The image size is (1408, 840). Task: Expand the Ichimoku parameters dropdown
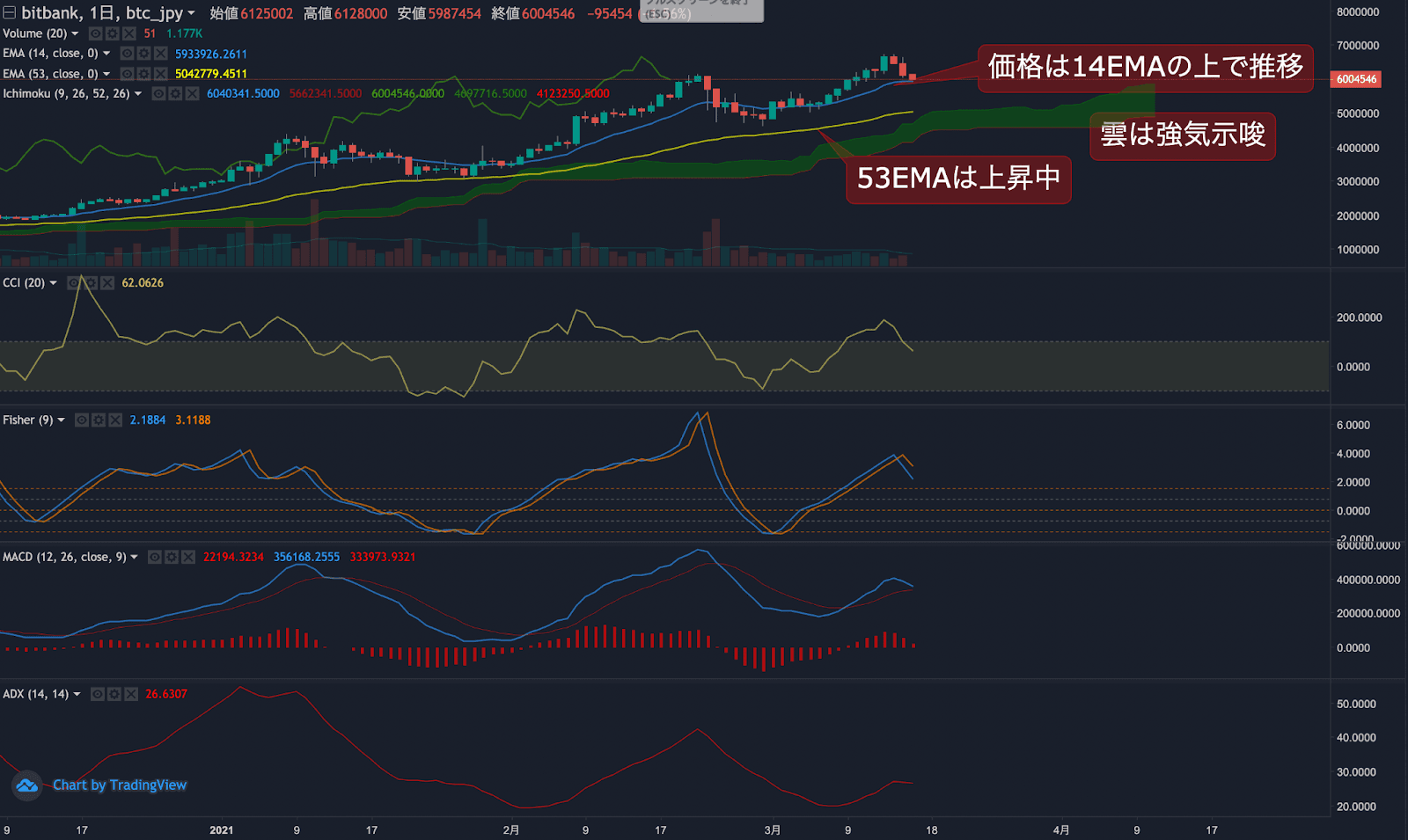pyautogui.click(x=138, y=93)
